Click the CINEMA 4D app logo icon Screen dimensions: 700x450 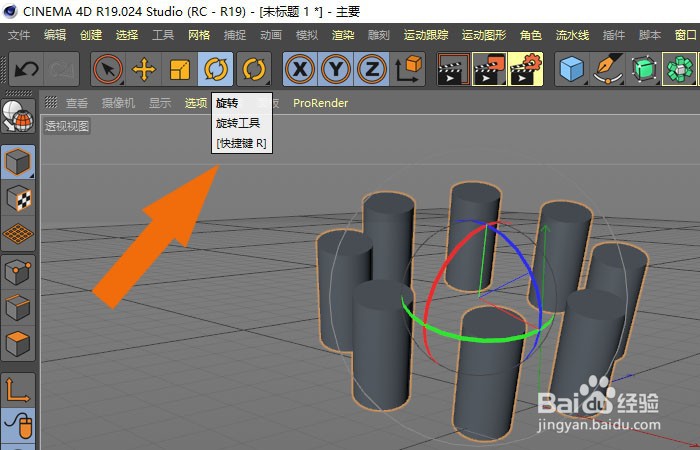[10, 11]
